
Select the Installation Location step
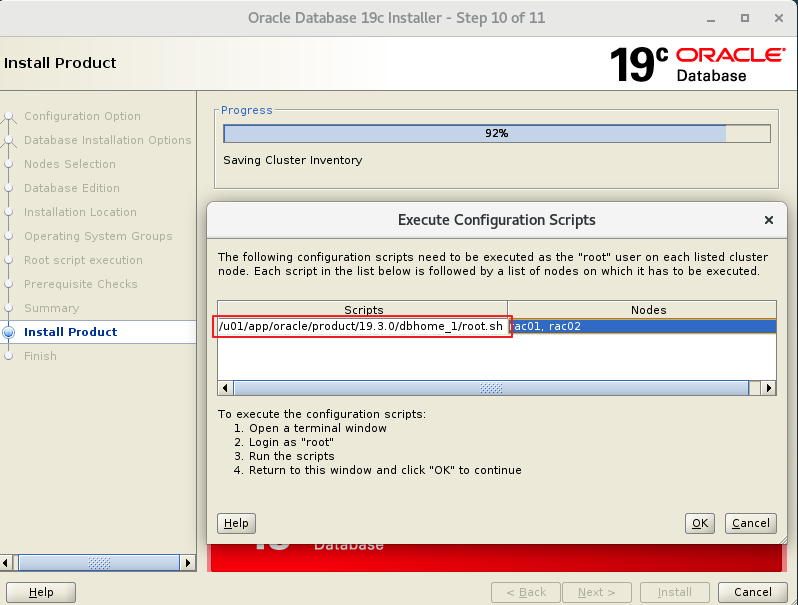point(80,212)
